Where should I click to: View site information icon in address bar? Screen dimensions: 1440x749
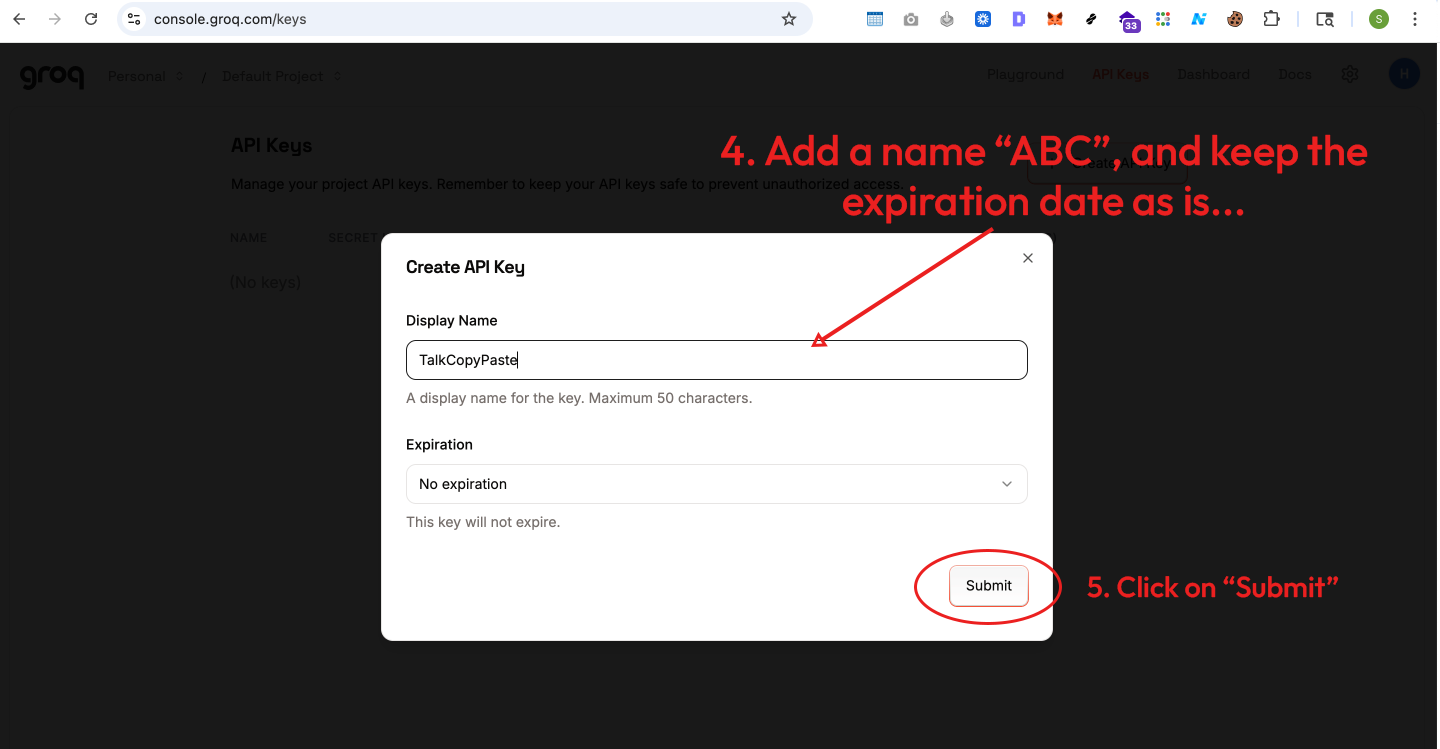tap(135, 19)
